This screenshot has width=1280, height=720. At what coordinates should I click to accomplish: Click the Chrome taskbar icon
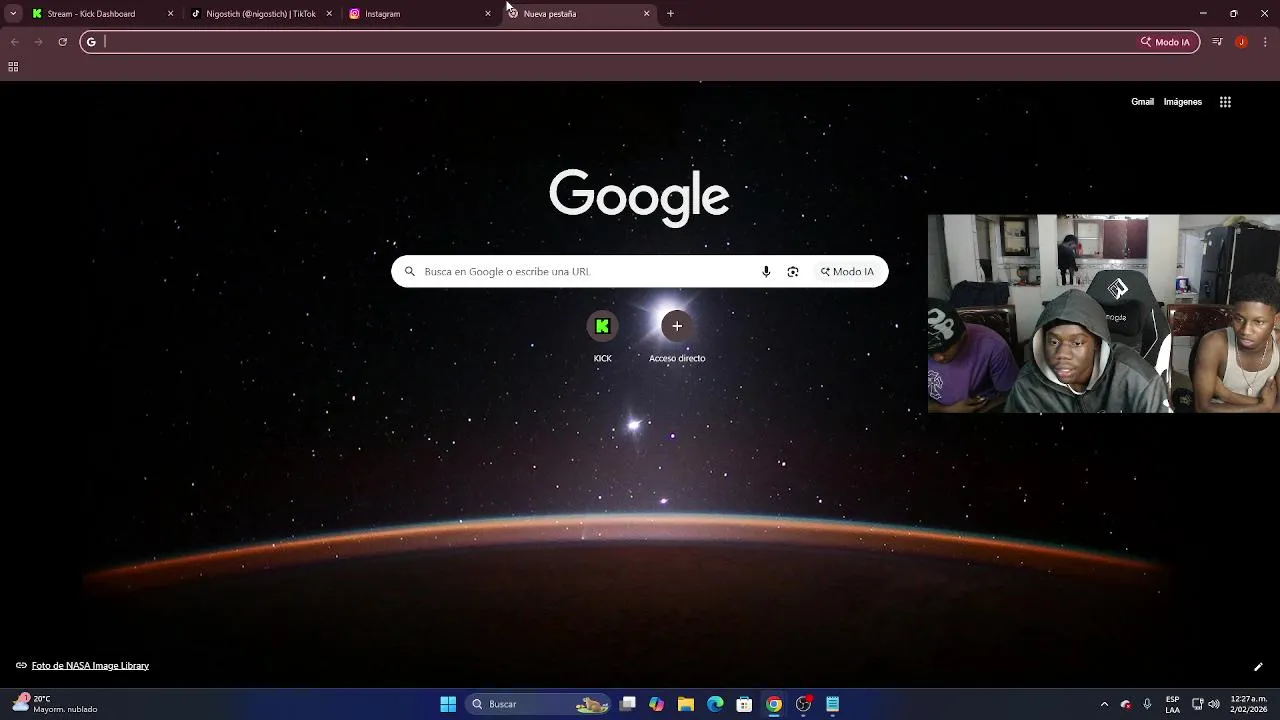click(774, 704)
